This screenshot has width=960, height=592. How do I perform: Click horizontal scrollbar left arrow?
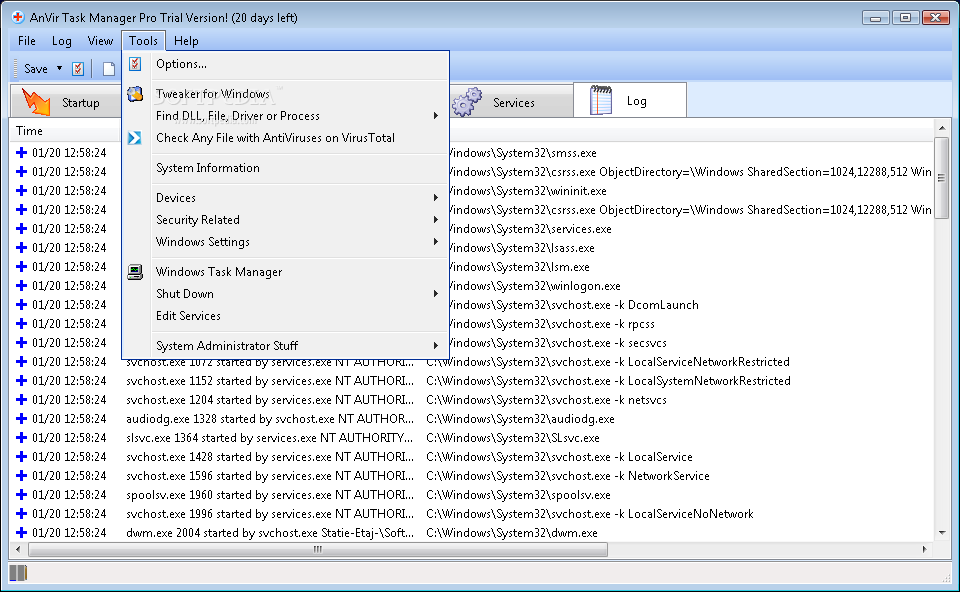click(18, 549)
